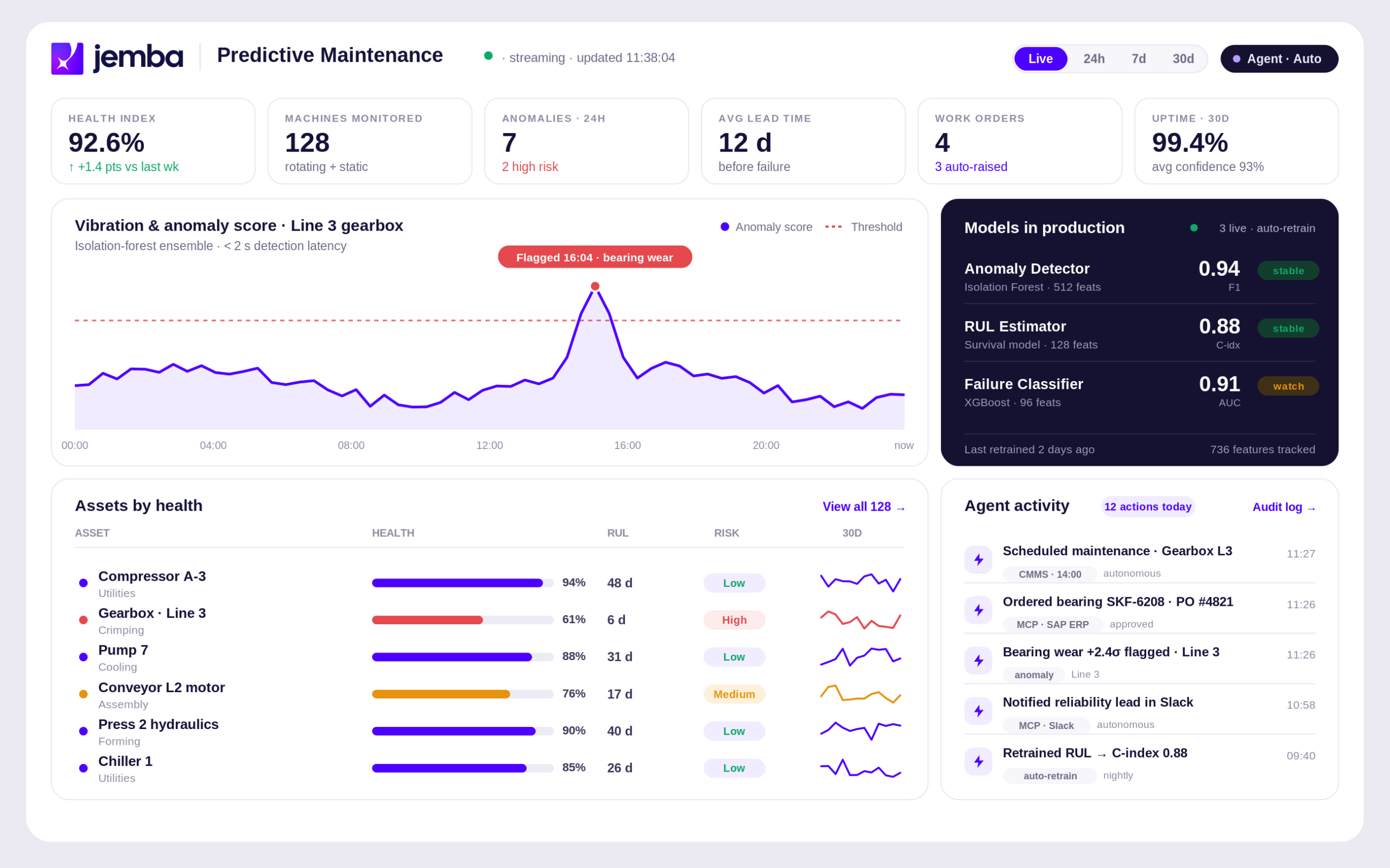Click the red Gearbox Line 3 status dot
Screen dimensions: 1390x868
pyautogui.click(x=83, y=620)
